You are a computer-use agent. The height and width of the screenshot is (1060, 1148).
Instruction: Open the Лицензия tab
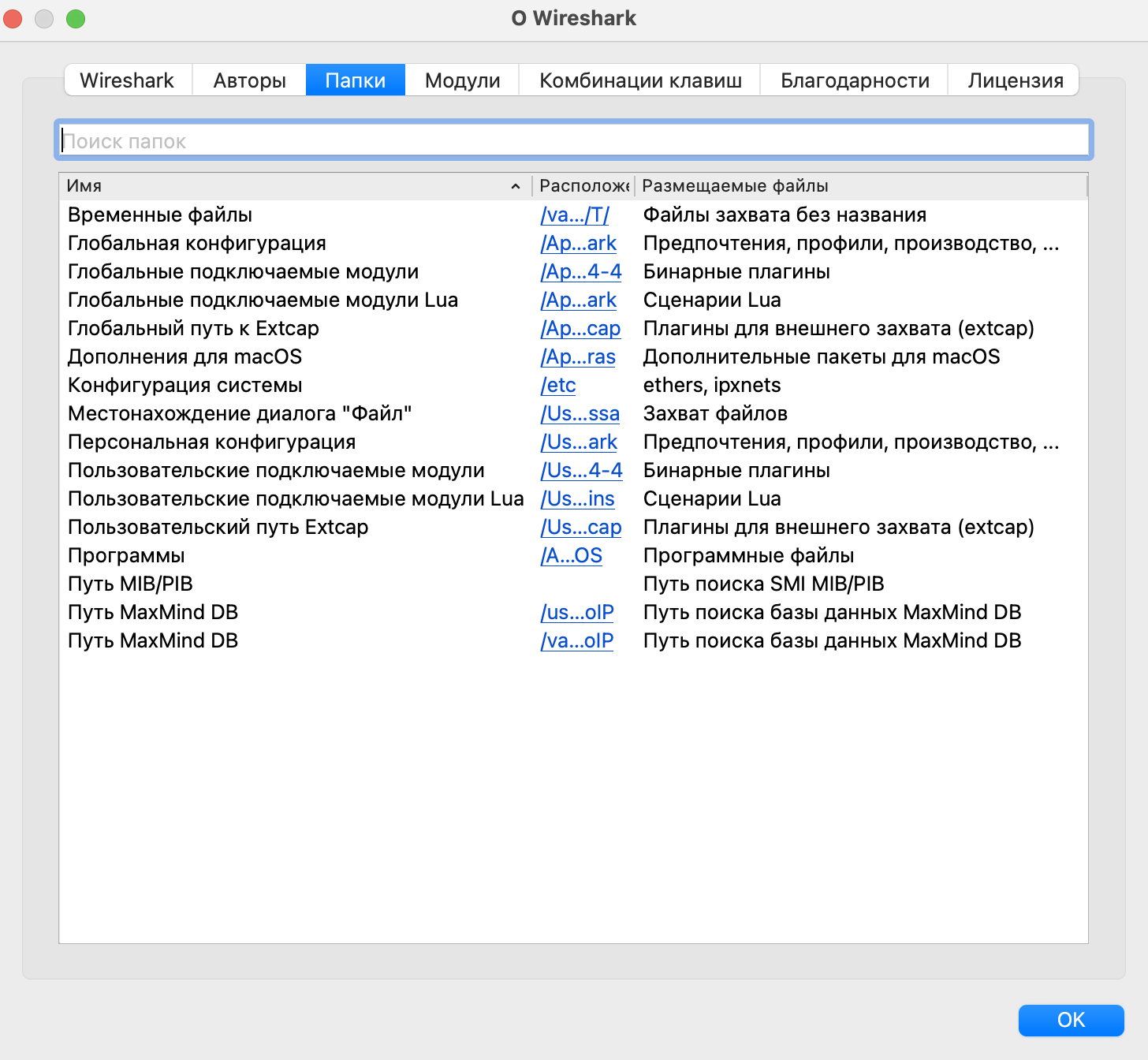tap(1014, 80)
